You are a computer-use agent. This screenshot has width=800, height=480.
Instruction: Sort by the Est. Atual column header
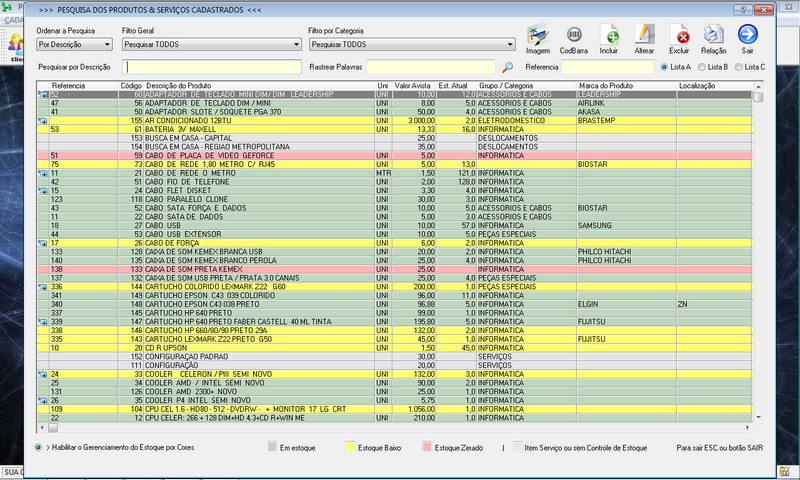[x=453, y=86]
